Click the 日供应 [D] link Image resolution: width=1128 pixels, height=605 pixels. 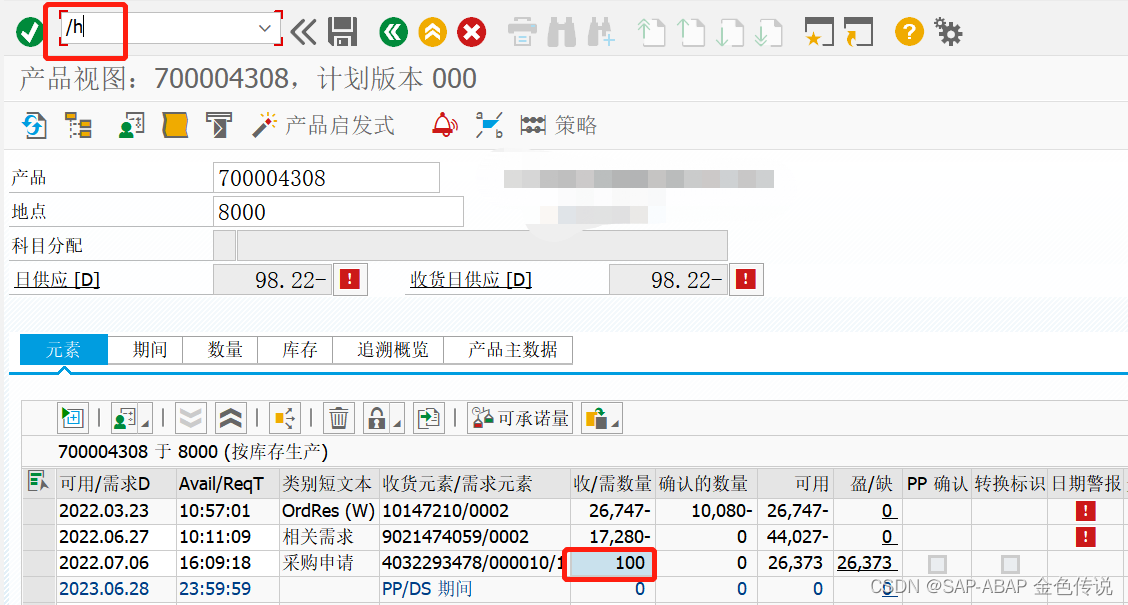click(x=57, y=280)
